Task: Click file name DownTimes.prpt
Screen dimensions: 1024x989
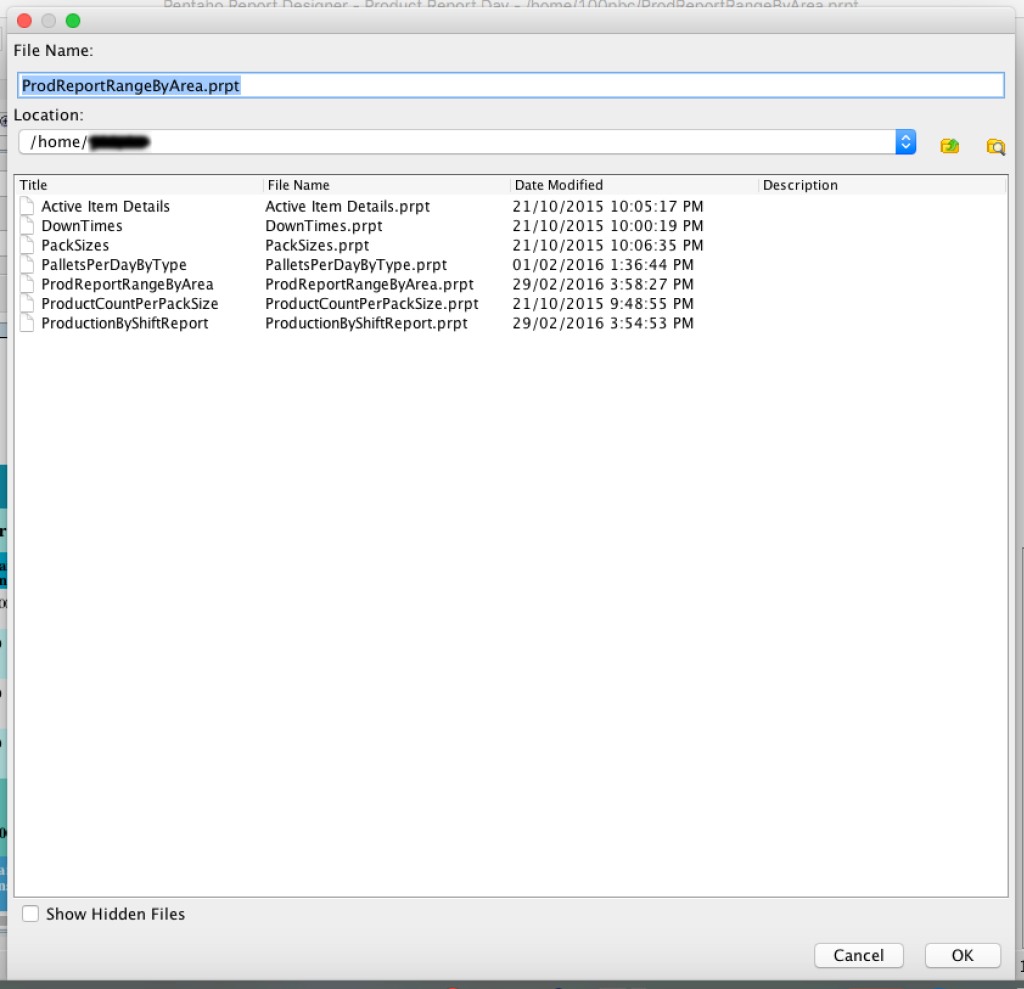Action: pyautogui.click(x=324, y=226)
